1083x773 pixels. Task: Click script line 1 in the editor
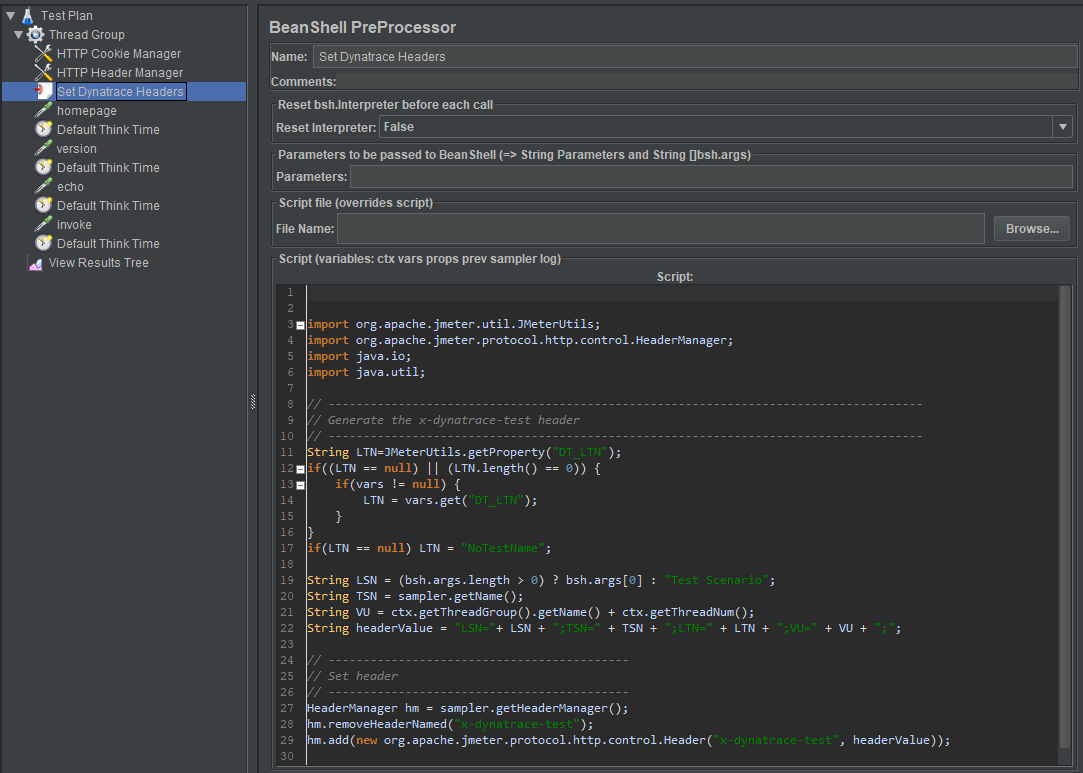point(680,292)
